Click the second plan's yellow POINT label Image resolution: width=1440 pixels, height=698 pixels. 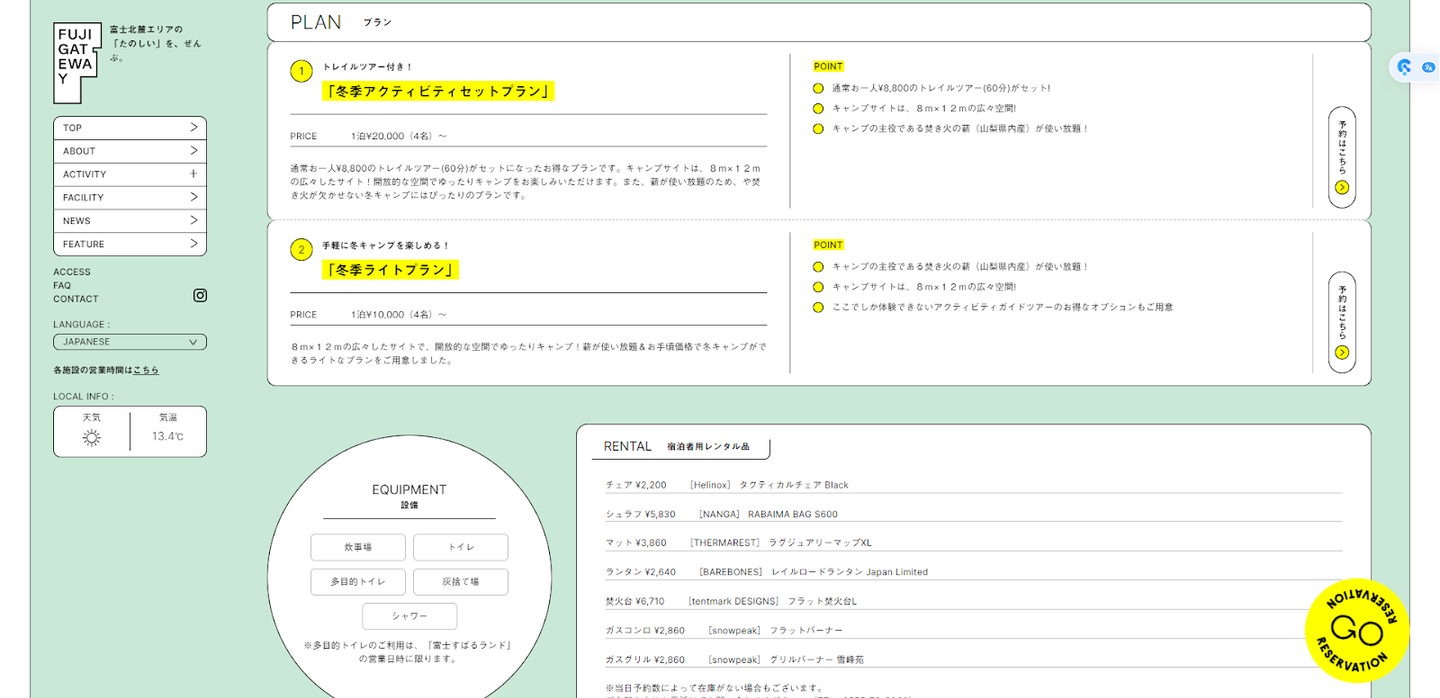click(x=828, y=245)
